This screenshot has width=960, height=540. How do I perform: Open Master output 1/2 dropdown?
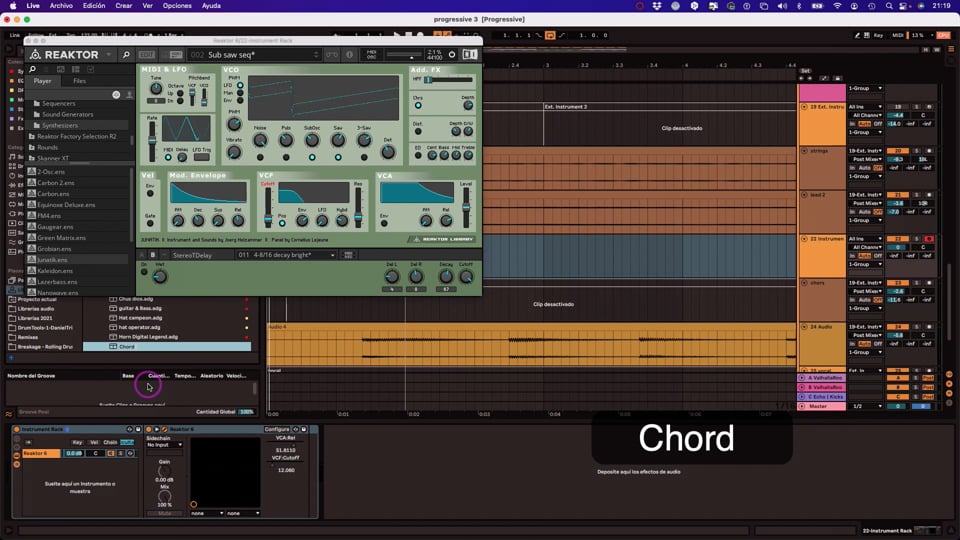tap(865, 407)
